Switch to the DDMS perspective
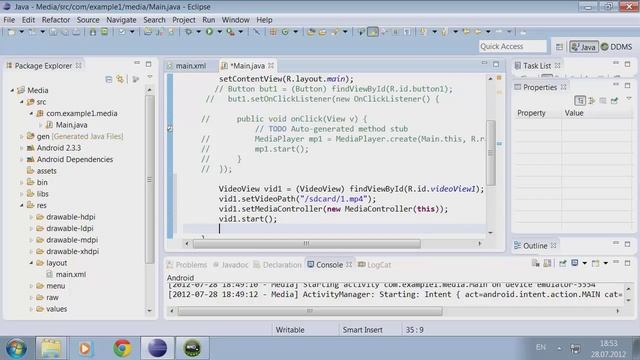 click(x=617, y=47)
